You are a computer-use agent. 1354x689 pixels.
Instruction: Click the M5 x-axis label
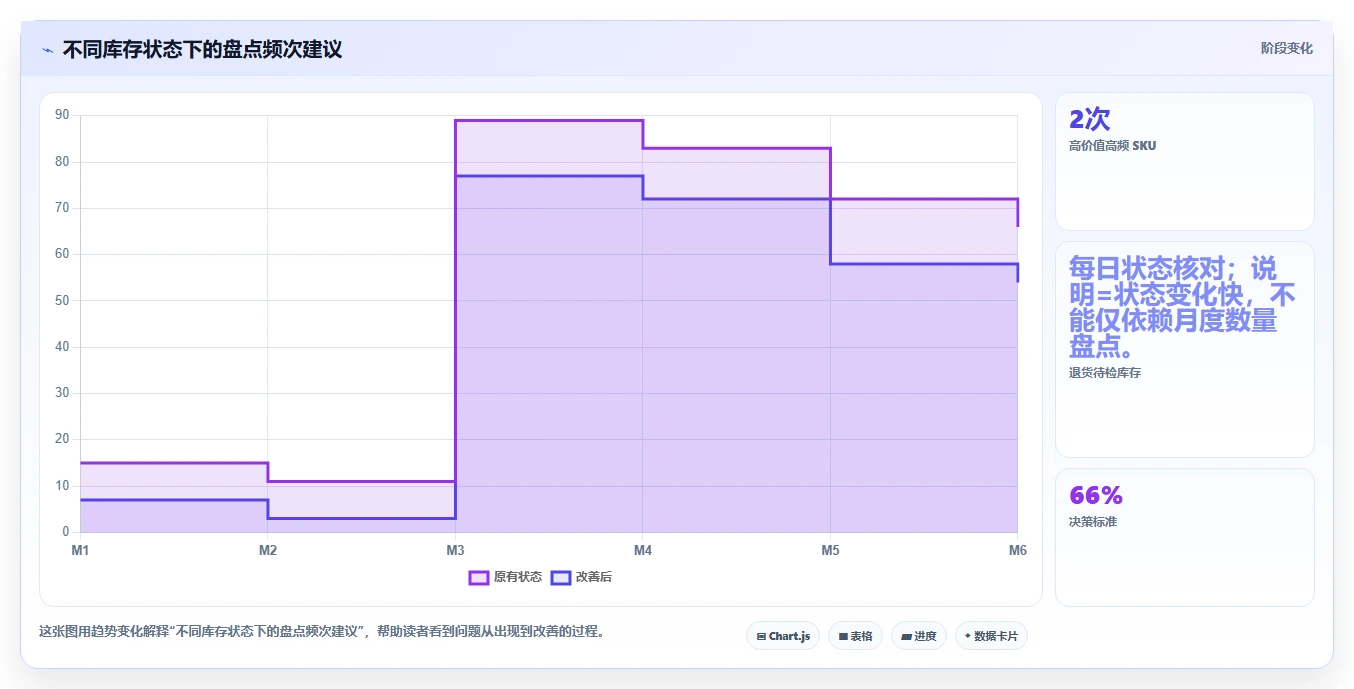[830, 550]
